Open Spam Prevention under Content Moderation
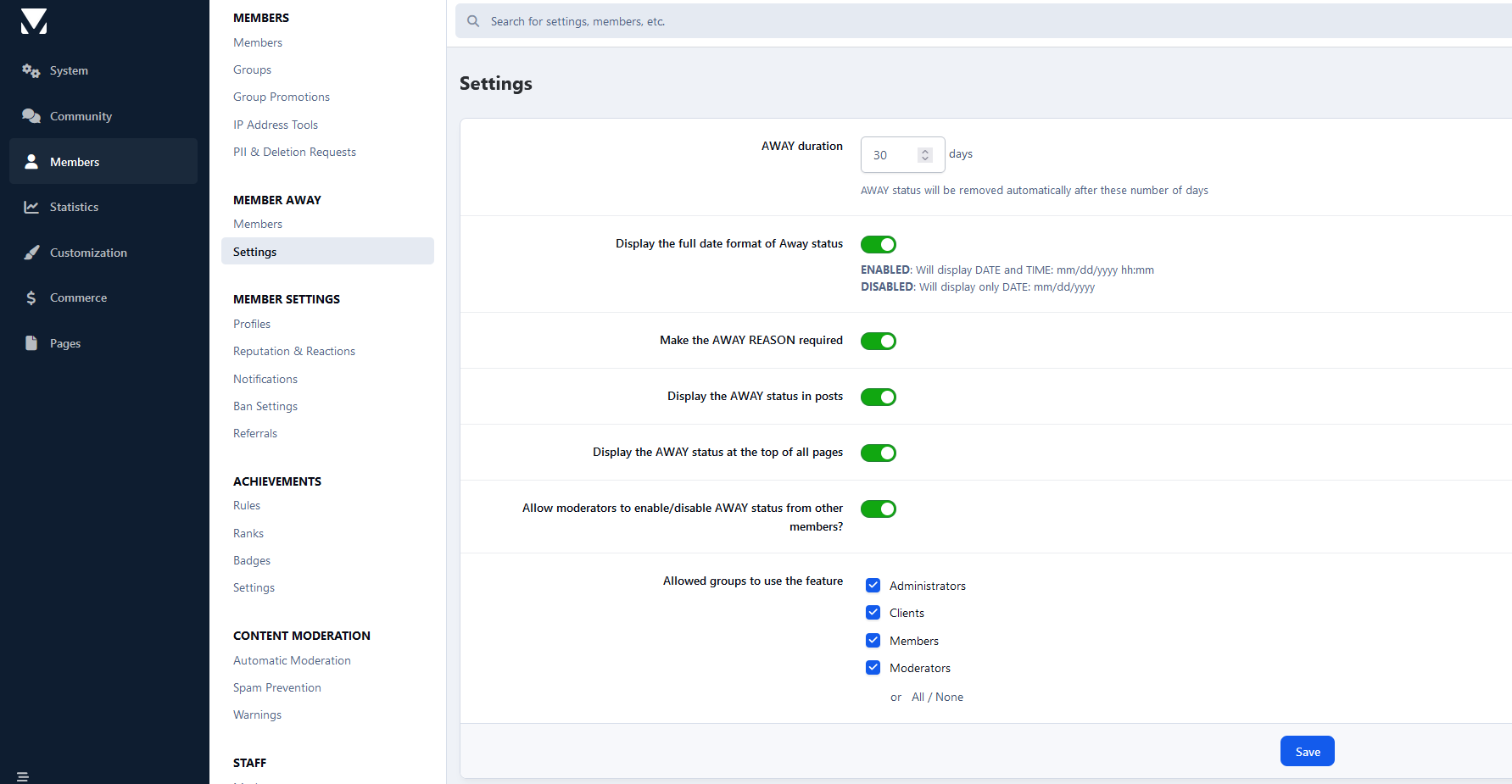Screen dimensions: 1512x784 tap(276, 688)
